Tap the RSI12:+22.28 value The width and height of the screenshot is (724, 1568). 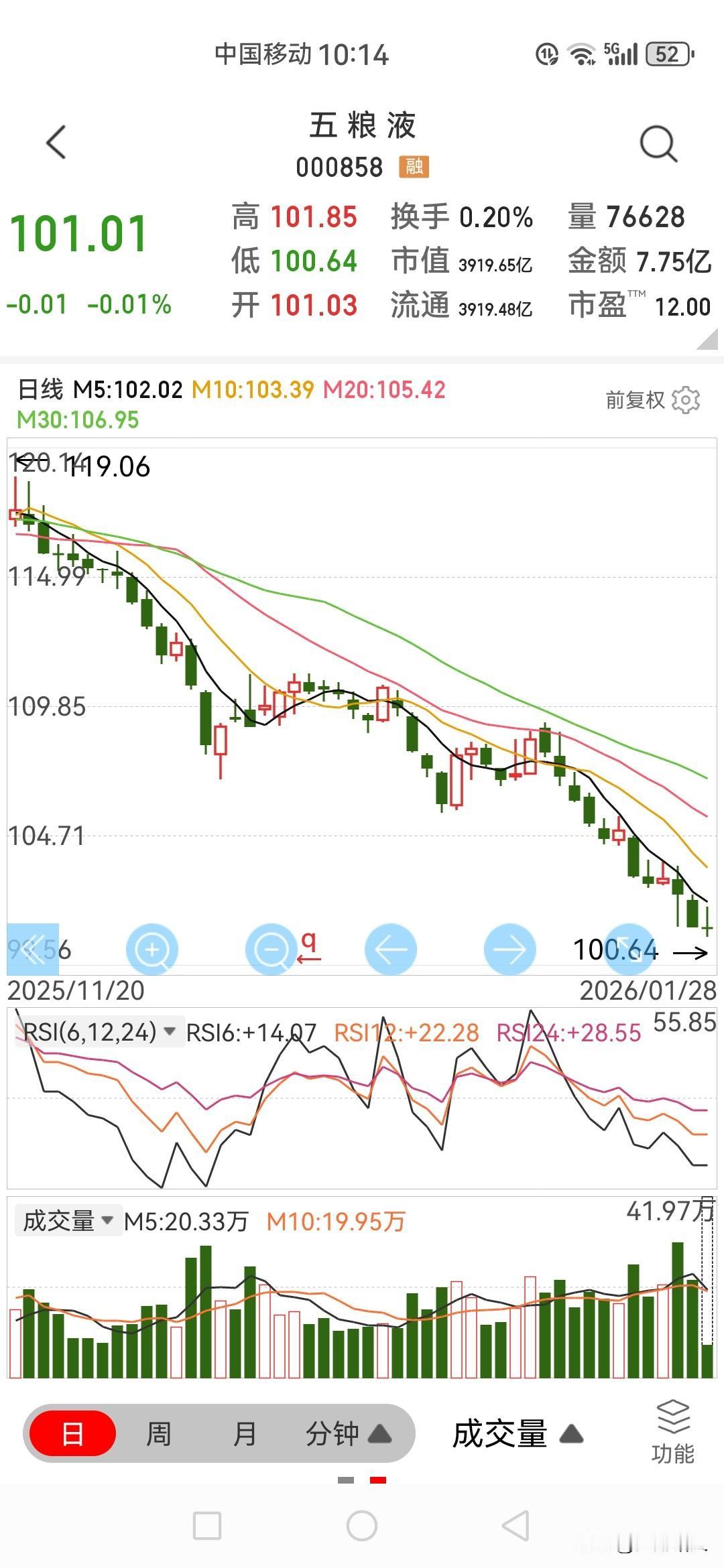pos(406,1033)
